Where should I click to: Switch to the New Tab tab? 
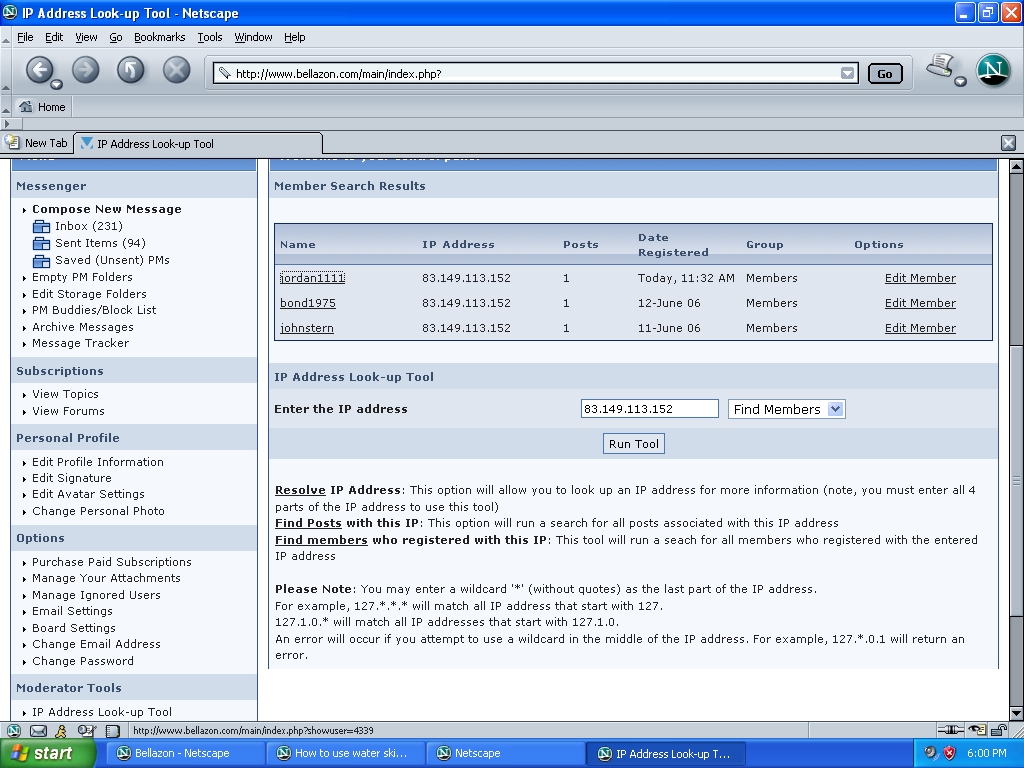[x=37, y=143]
